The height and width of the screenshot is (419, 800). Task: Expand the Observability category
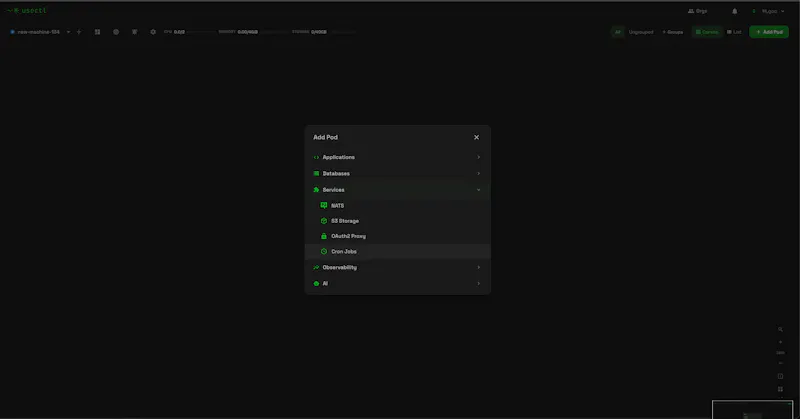tap(397, 267)
